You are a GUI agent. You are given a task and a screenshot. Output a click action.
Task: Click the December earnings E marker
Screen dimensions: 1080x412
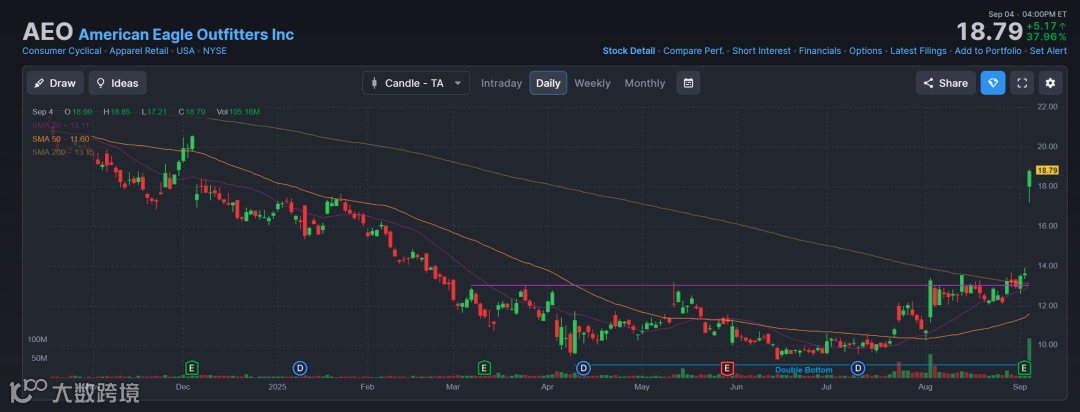pyautogui.click(x=192, y=369)
